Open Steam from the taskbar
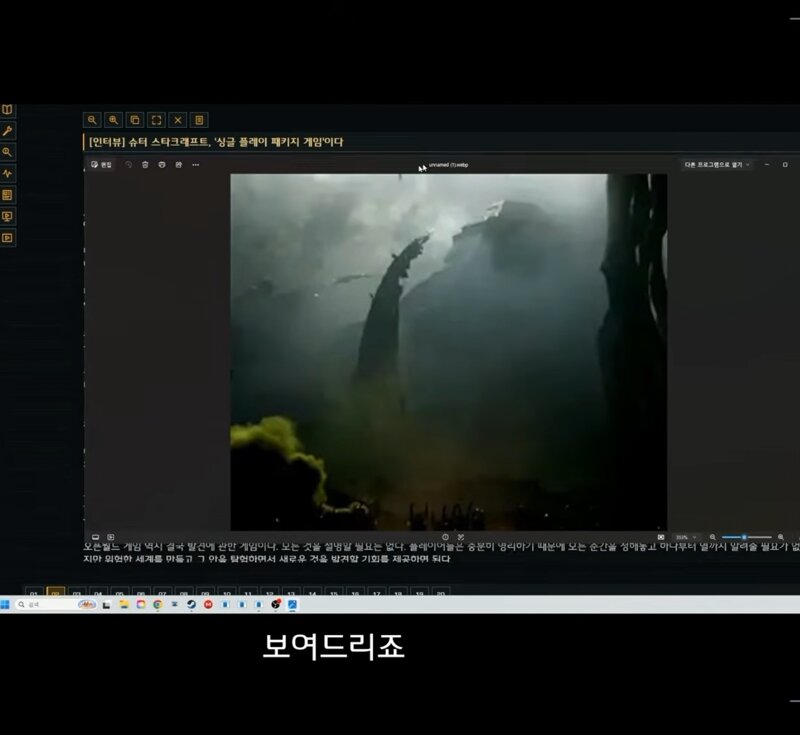 click(x=191, y=604)
